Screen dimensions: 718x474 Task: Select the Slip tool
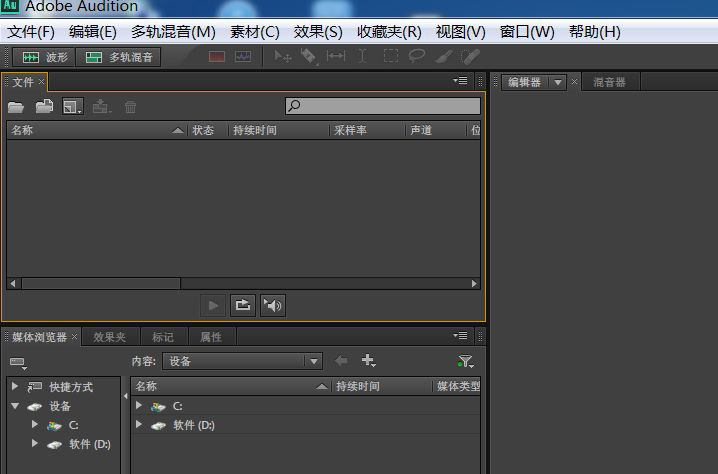click(336, 56)
